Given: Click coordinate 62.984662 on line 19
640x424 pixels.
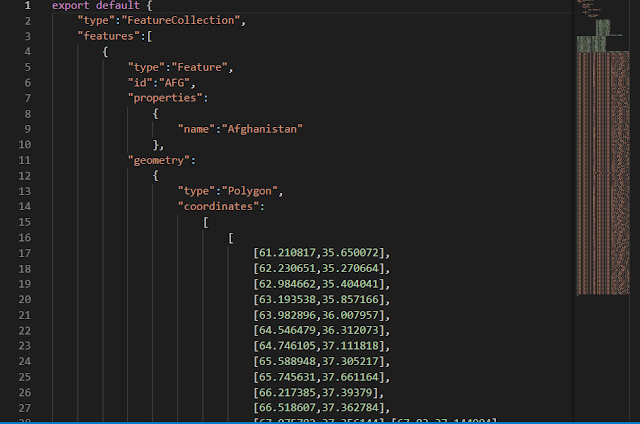Looking at the screenshot, I should point(287,284).
